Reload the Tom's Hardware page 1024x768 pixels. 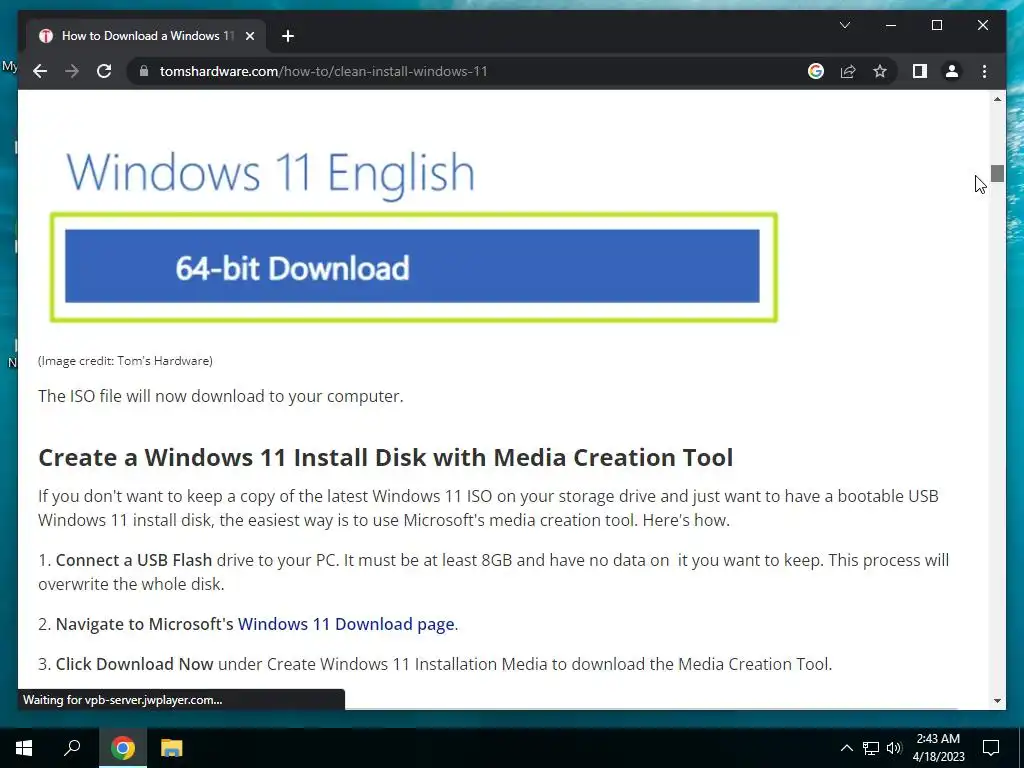tap(104, 71)
